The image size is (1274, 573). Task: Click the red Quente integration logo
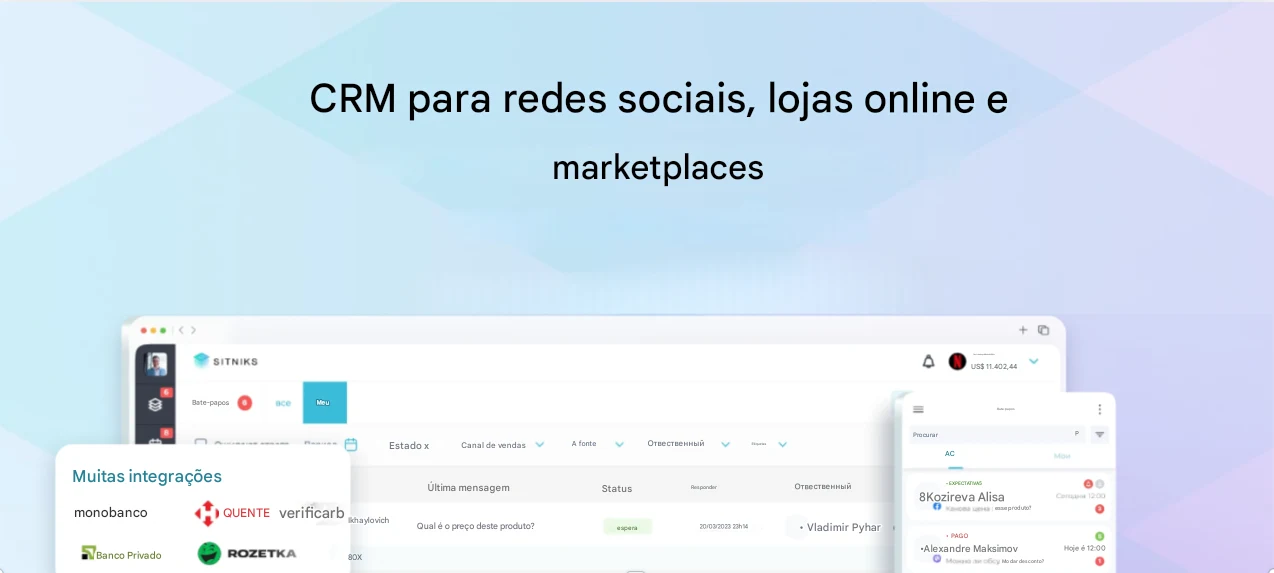click(231, 513)
